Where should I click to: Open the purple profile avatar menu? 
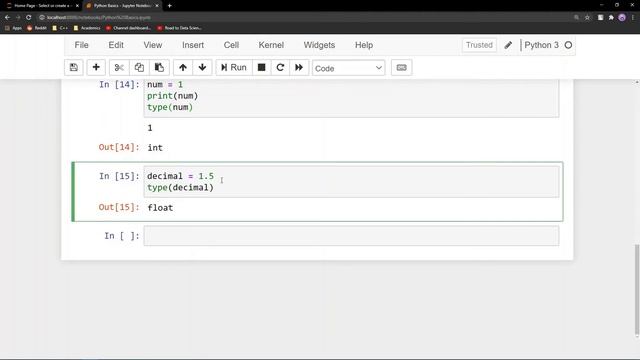tap(622, 18)
